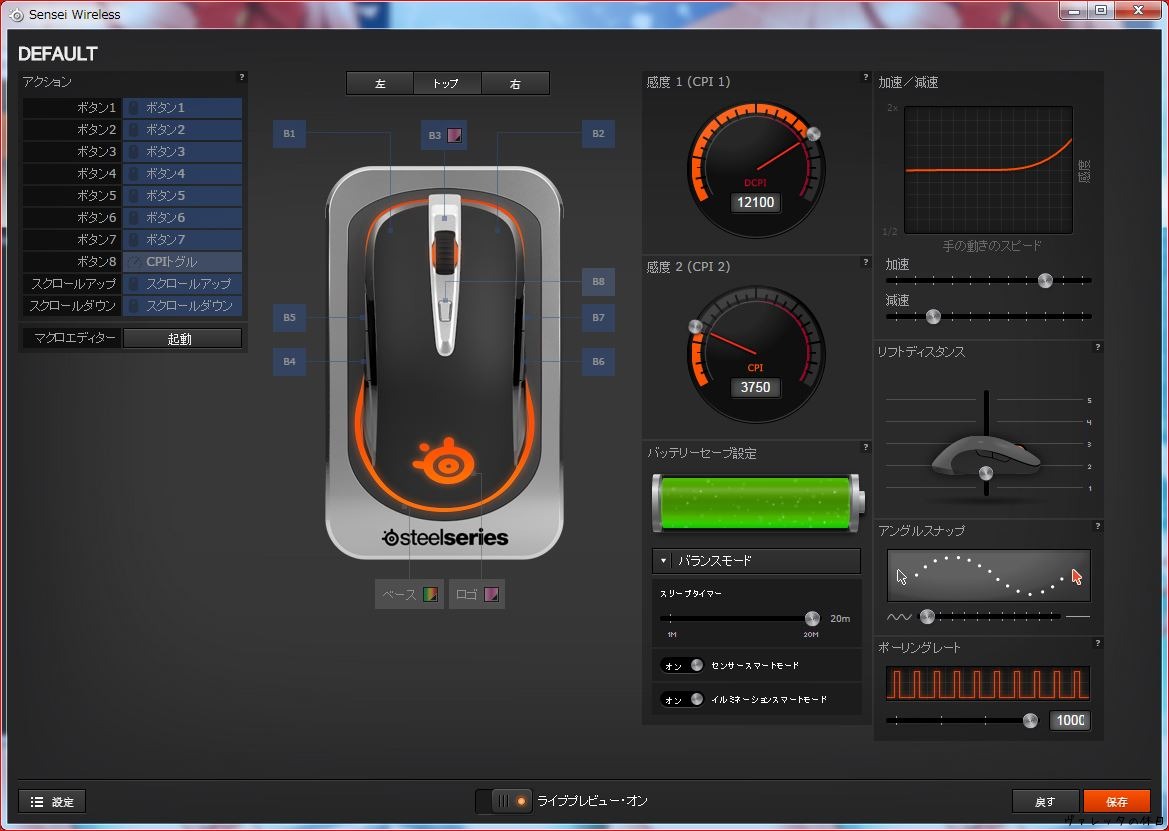The width and height of the screenshot is (1169, 831).
Task: Open help for ポーリングレート
Action: click(x=1097, y=643)
